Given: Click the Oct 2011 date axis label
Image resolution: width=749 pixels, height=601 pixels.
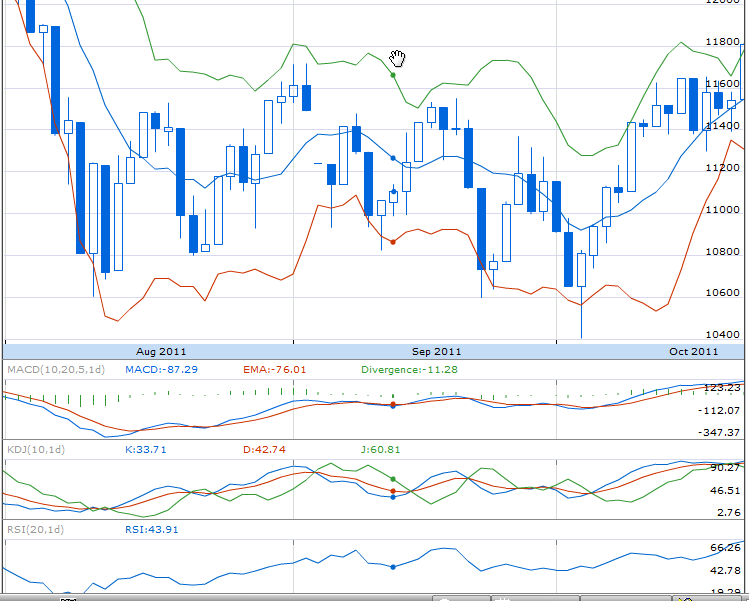Looking at the screenshot, I should coord(694,352).
